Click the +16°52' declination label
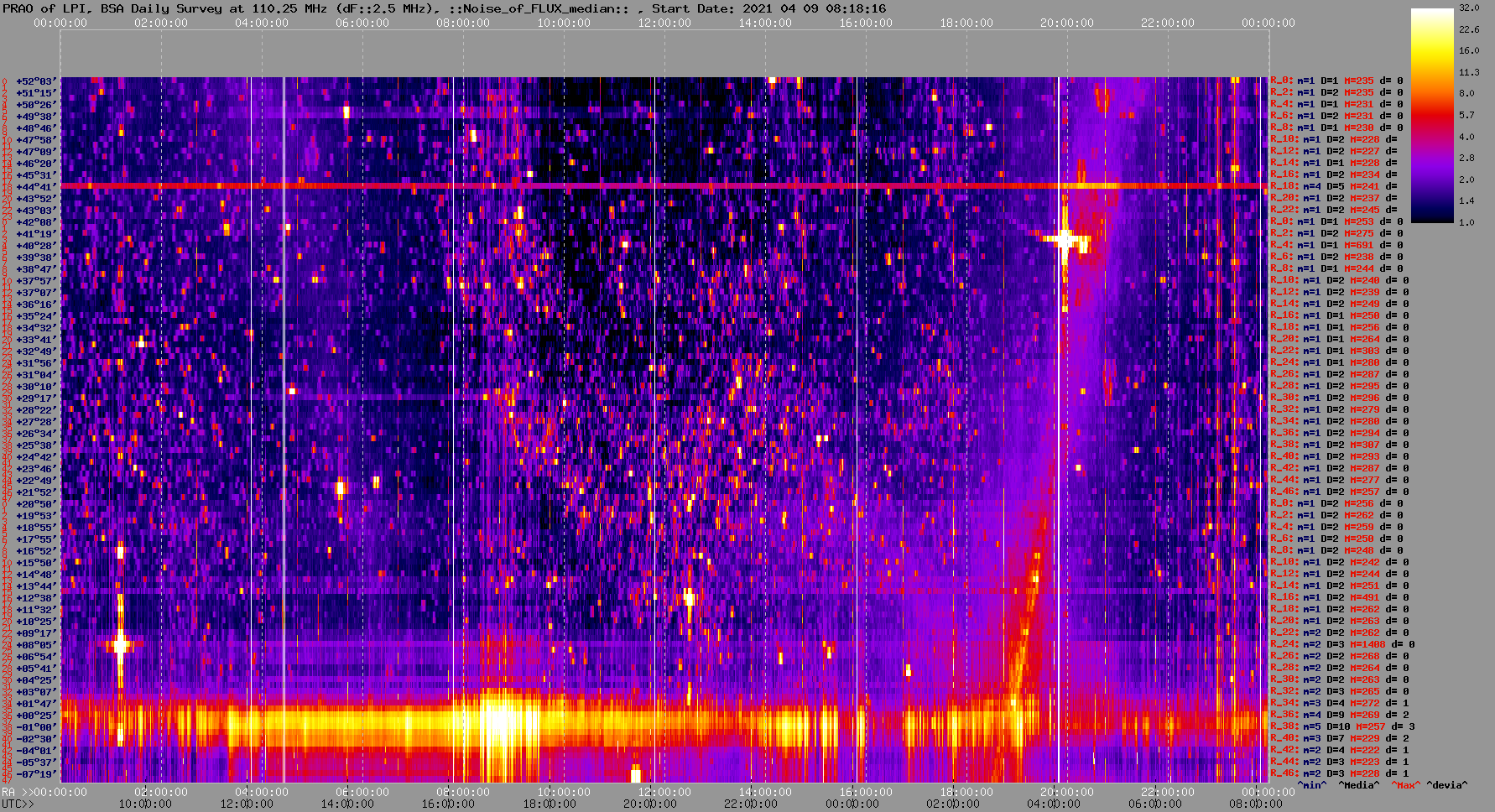The height and width of the screenshot is (812, 1495). [x=37, y=551]
